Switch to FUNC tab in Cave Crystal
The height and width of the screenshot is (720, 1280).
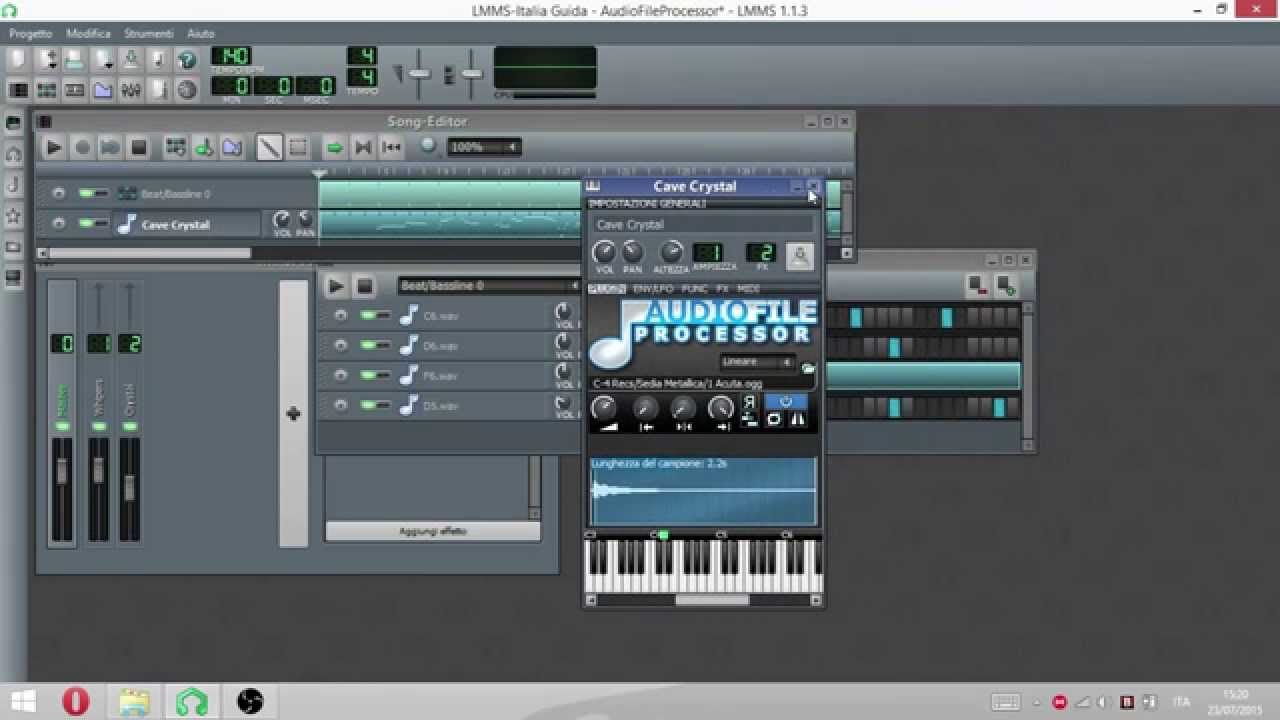click(x=694, y=289)
